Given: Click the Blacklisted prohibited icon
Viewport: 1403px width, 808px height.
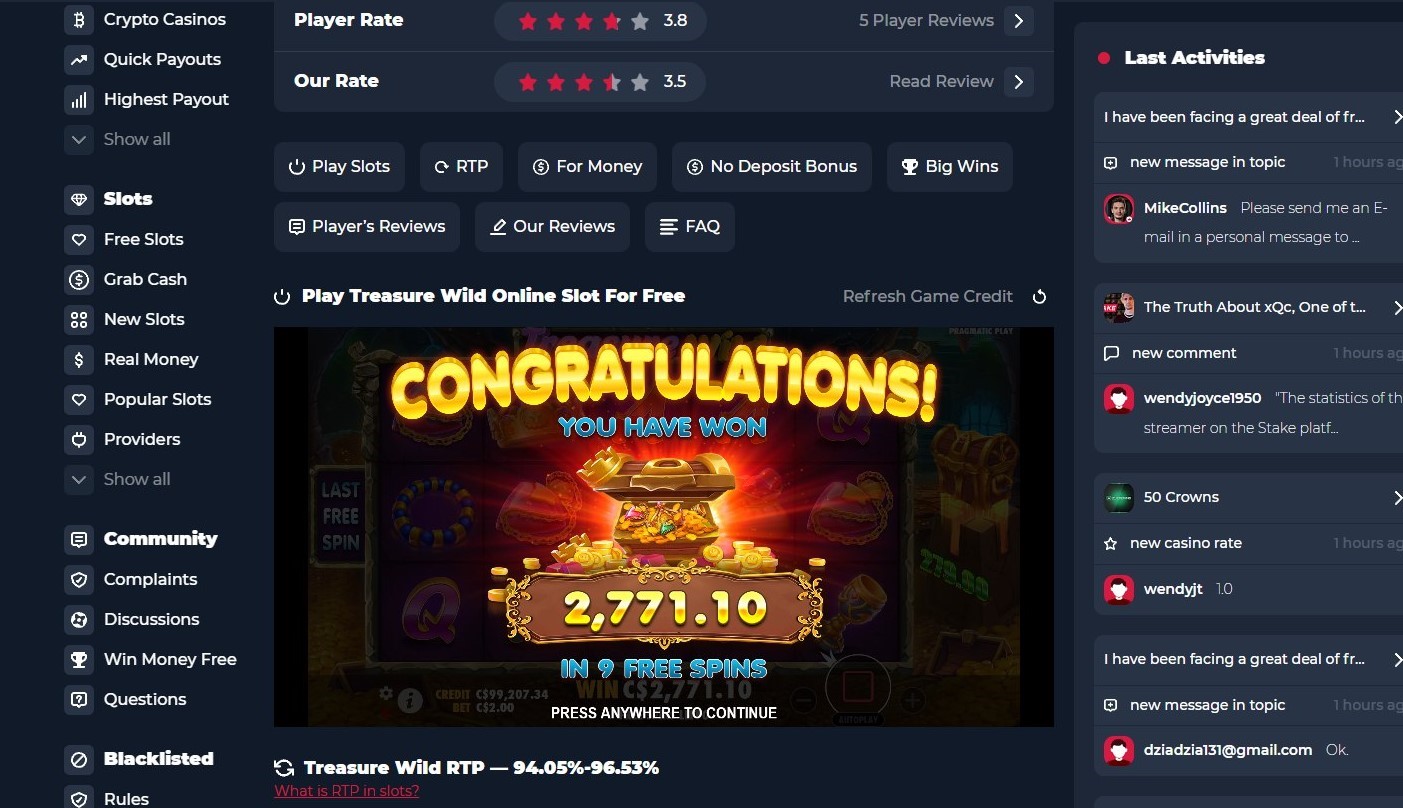Looking at the screenshot, I should [79, 759].
